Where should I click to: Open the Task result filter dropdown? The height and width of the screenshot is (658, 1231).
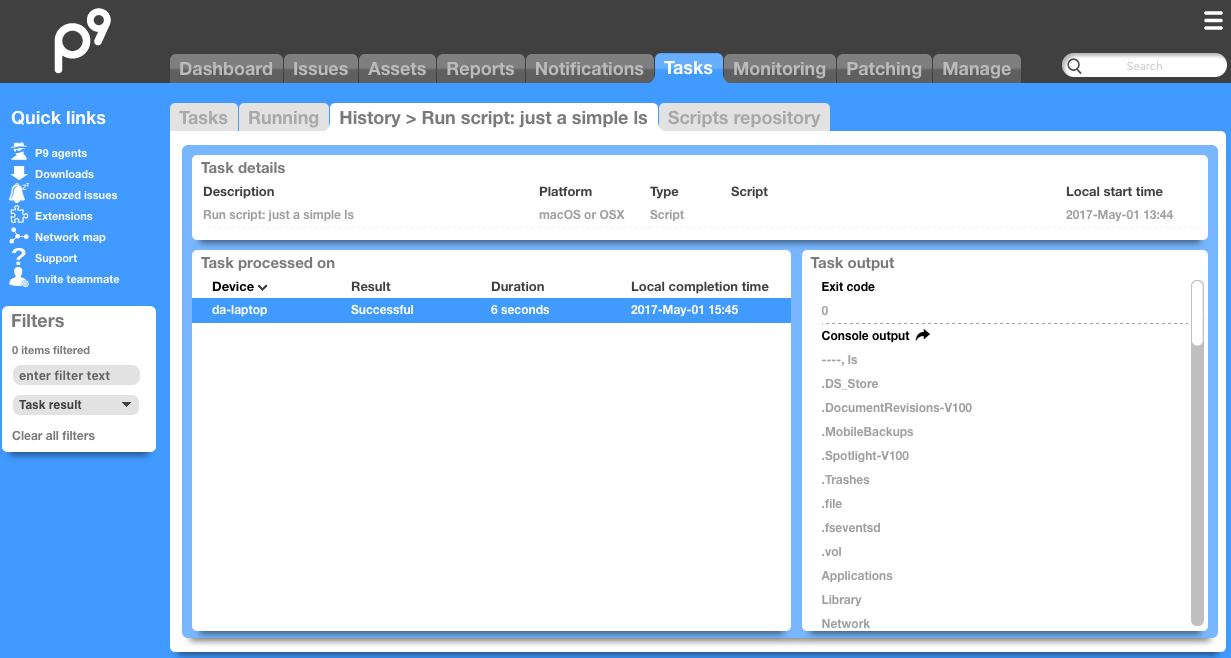pyautogui.click(x=76, y=405)
